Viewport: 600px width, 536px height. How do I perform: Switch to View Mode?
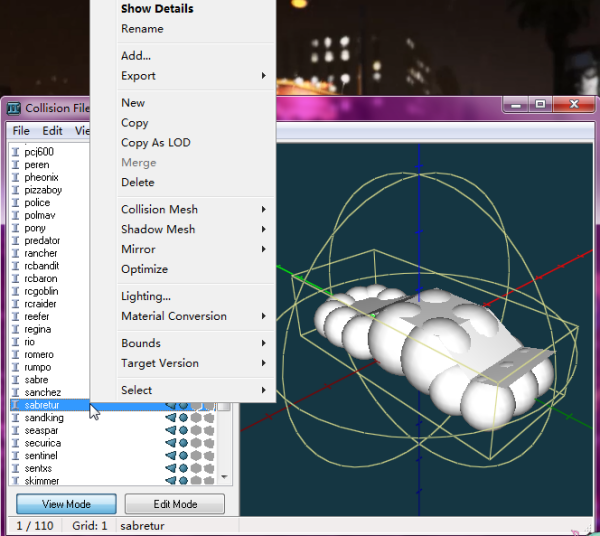click(x=66, y=504)
